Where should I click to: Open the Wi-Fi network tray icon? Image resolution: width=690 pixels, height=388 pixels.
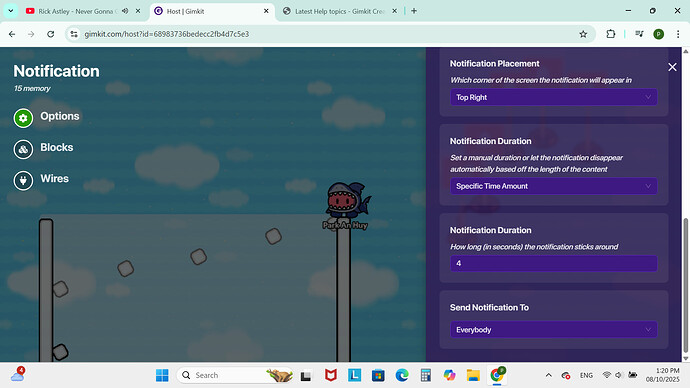tap(606, 375)
